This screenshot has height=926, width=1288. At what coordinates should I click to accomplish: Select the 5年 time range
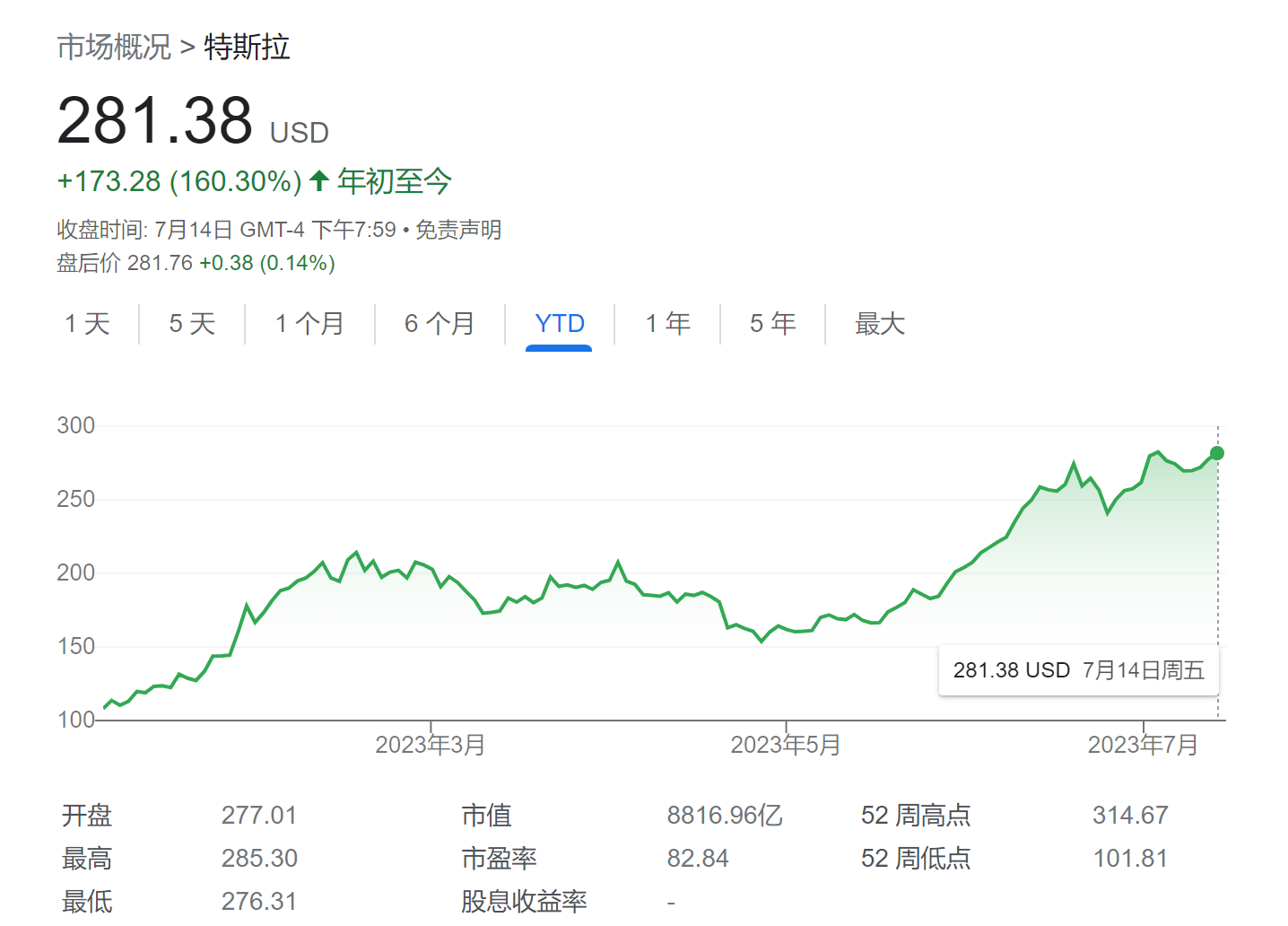pyautogui.click(x=771, y=324)
